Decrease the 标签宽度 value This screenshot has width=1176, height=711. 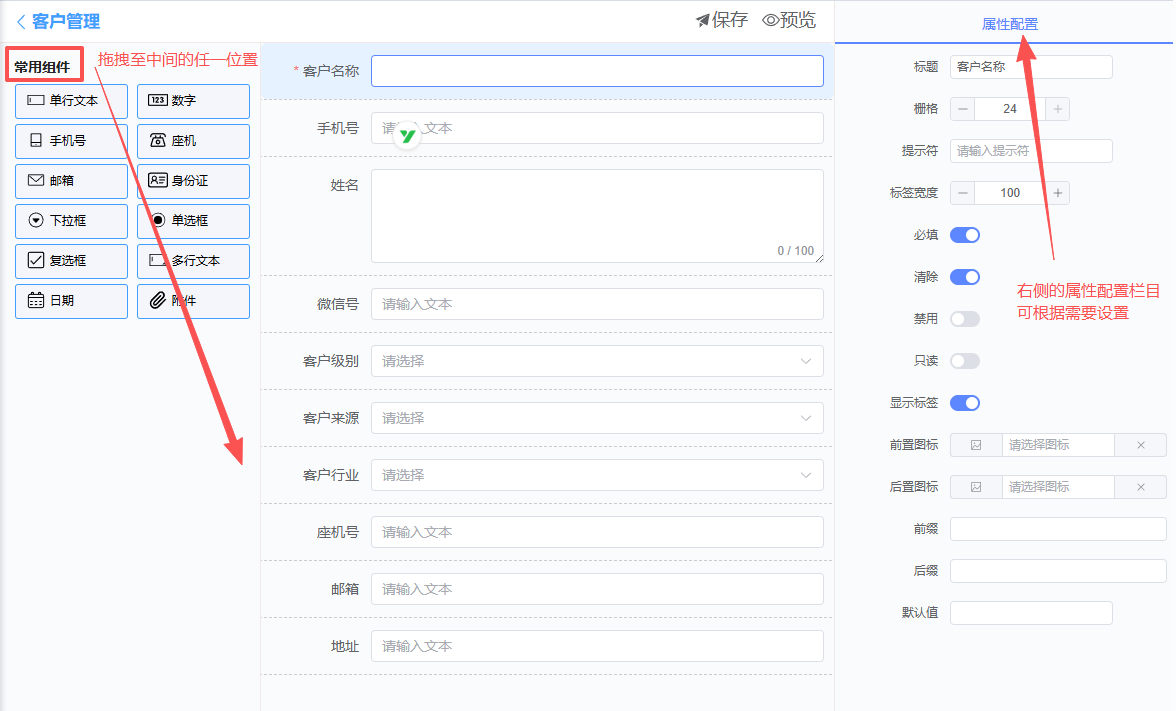point(963,193)
